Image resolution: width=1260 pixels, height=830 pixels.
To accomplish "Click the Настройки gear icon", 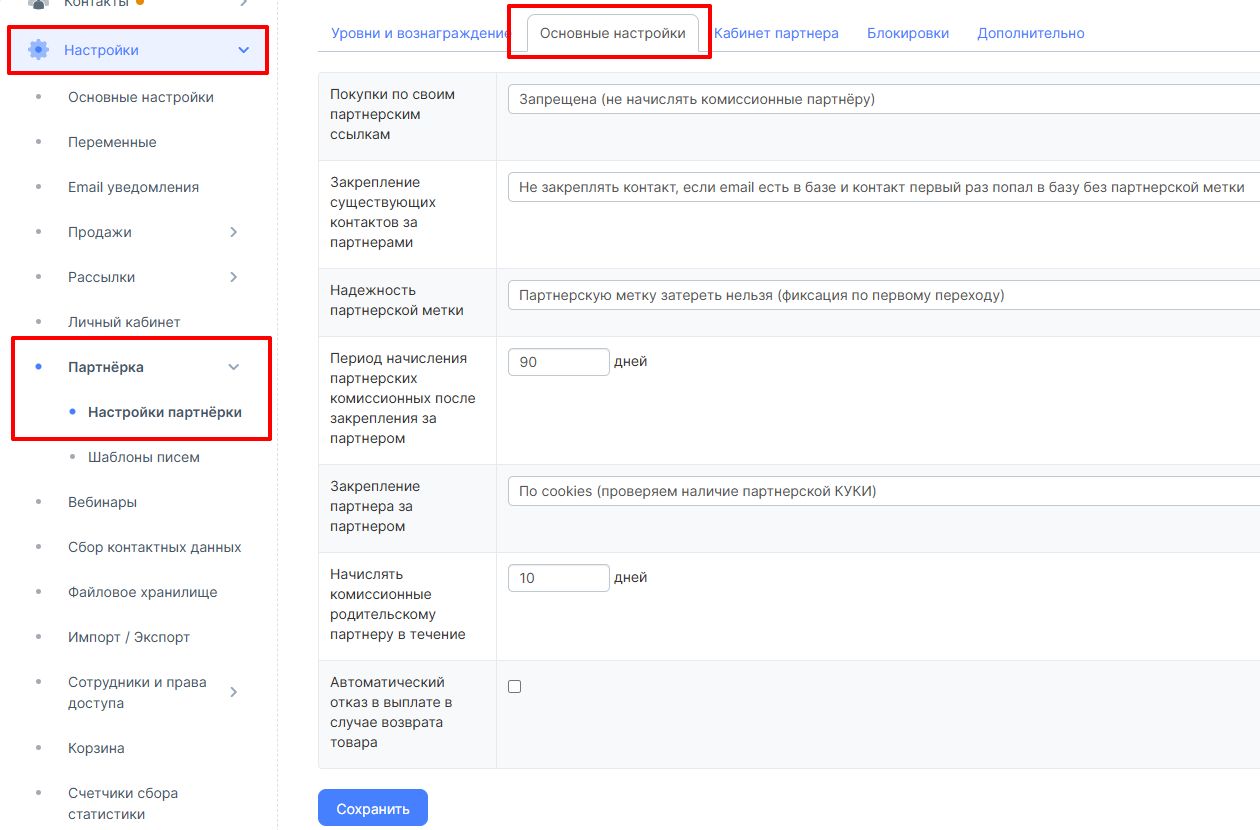I will [x=38, y=50].
